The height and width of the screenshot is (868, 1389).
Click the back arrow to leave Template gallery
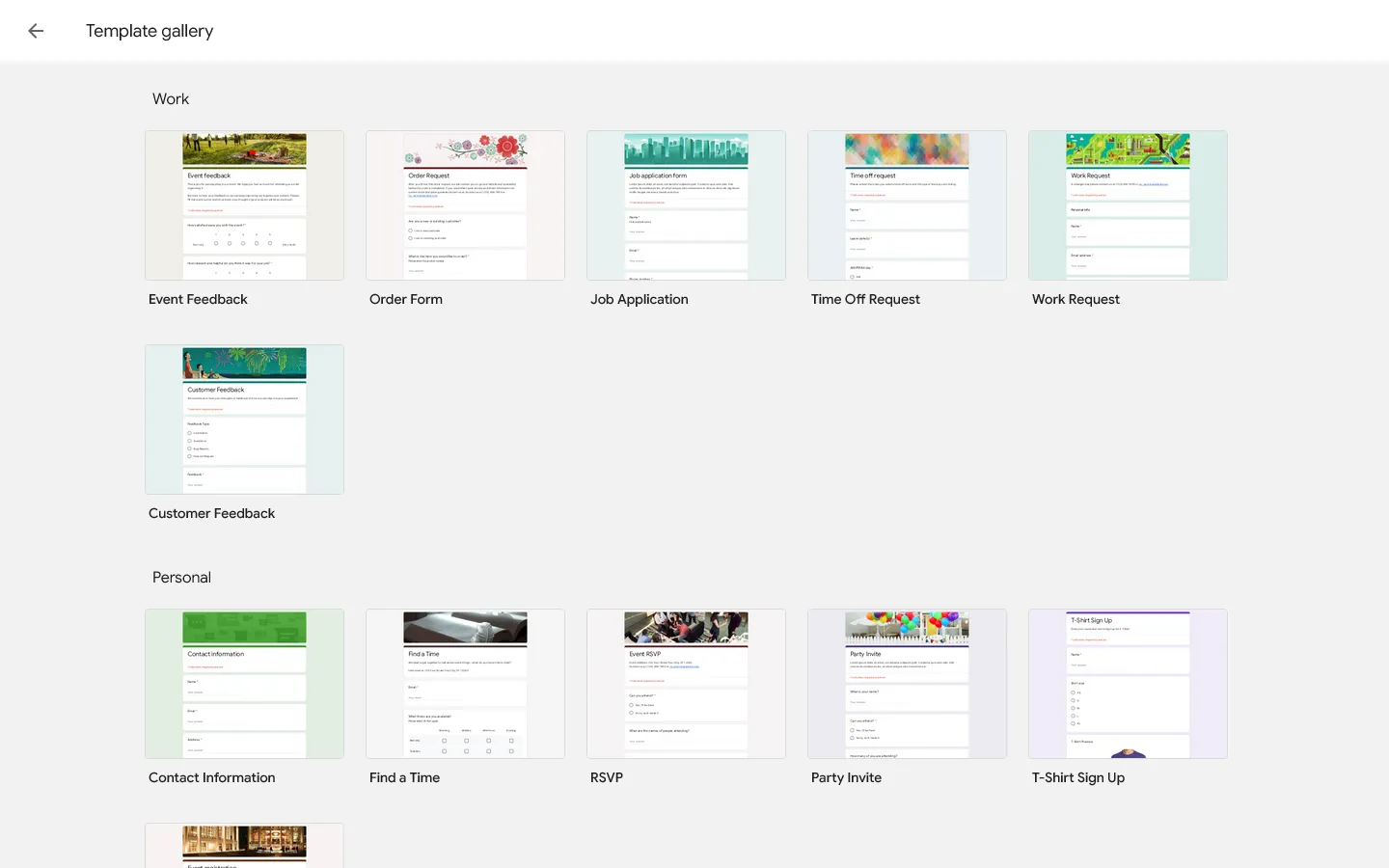coord(35,30)
